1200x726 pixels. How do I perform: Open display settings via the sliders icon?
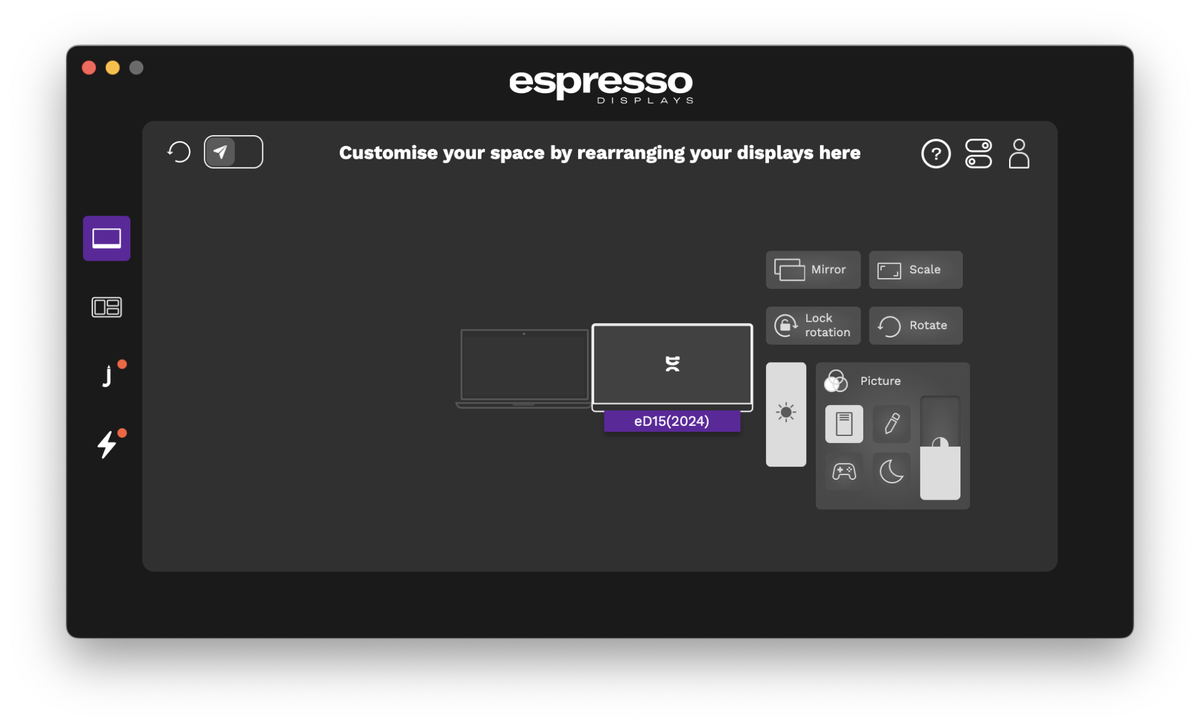click(978, 153)
